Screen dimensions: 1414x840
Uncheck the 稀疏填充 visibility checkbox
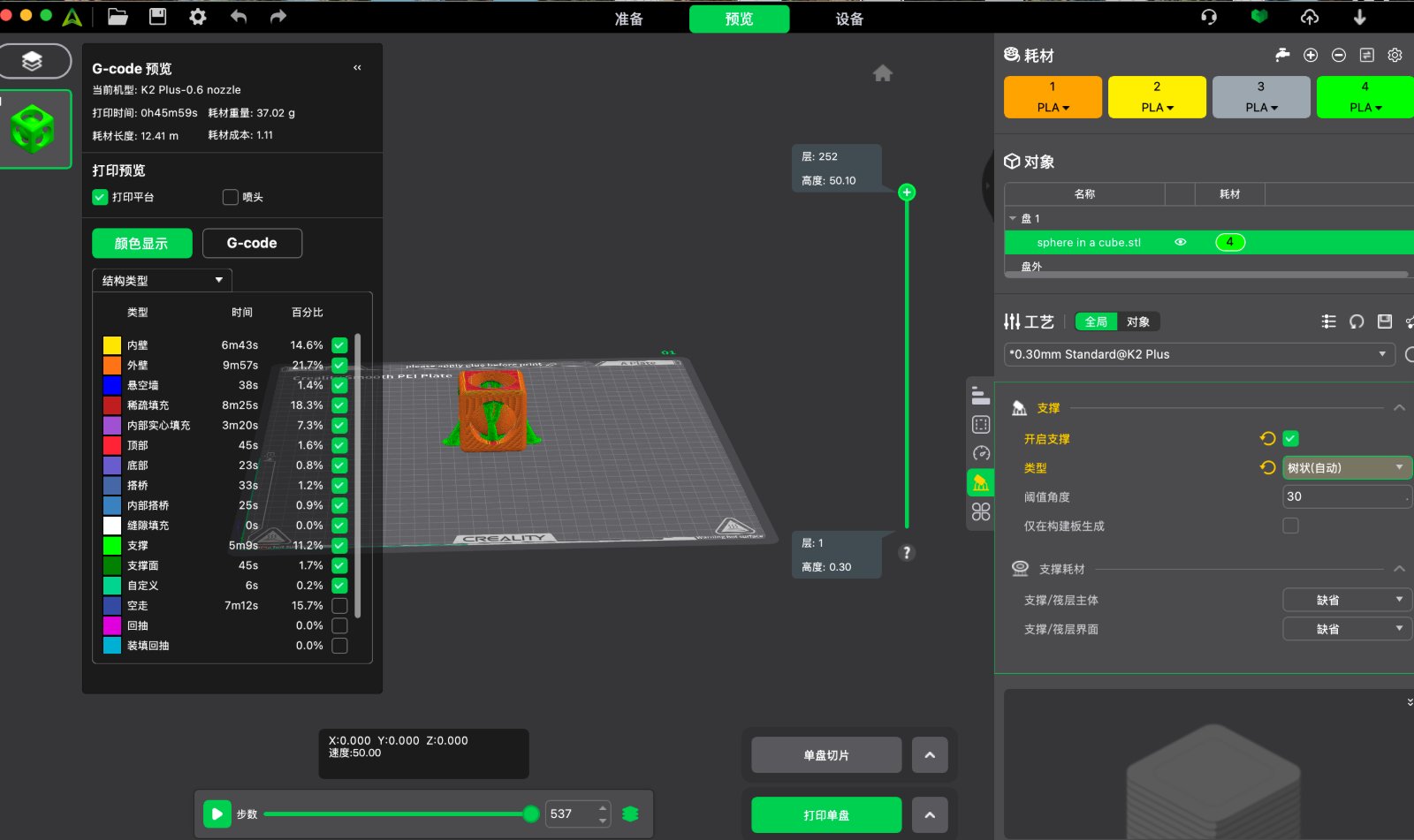pyautogui.click(x=339, y=405)
